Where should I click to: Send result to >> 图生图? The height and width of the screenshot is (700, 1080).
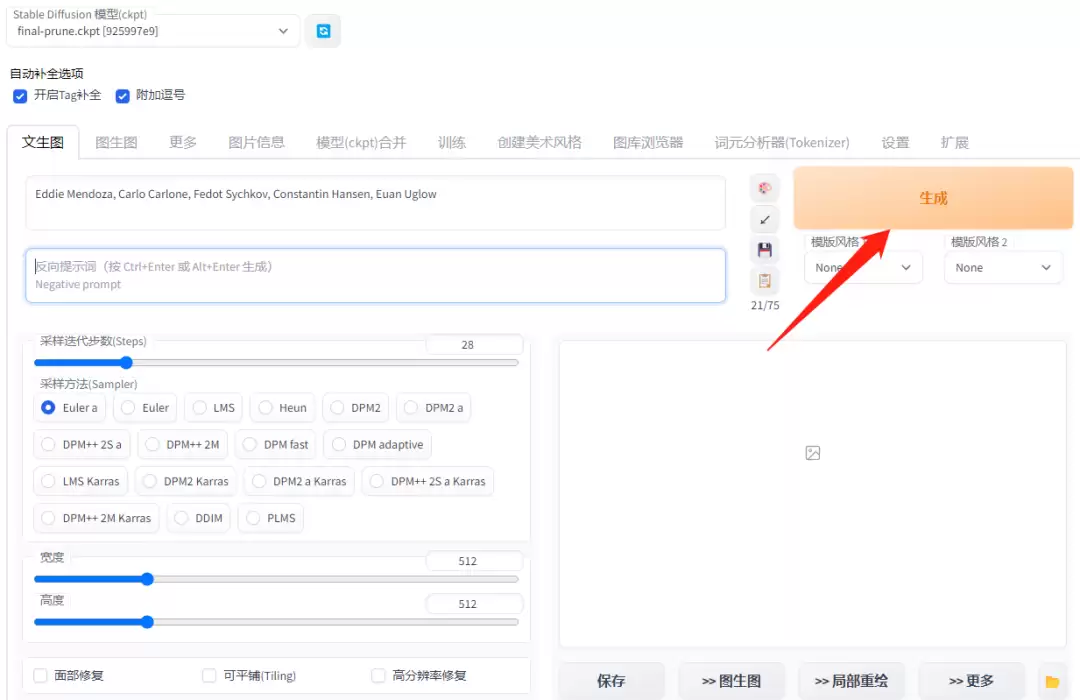click(731, 681)
